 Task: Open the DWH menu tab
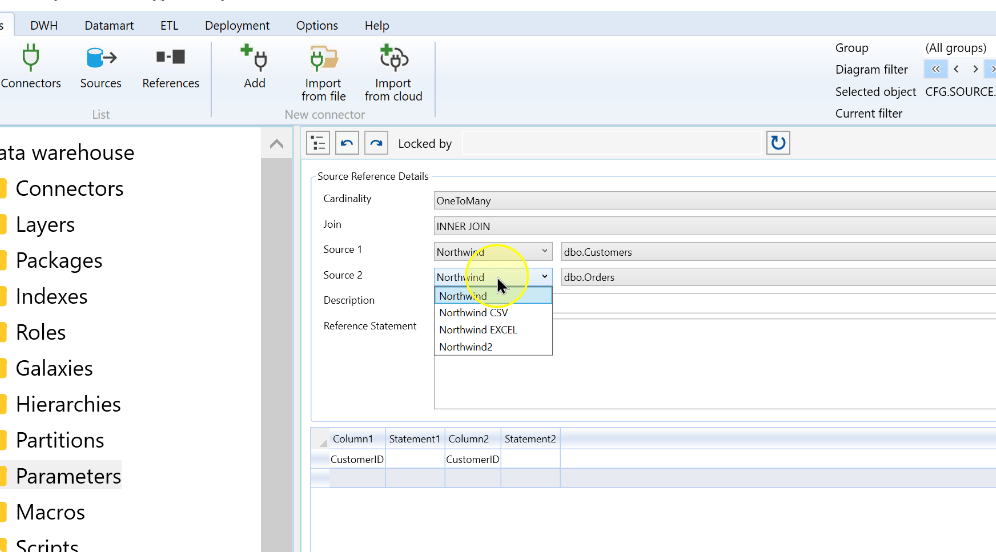coord(44,25)
